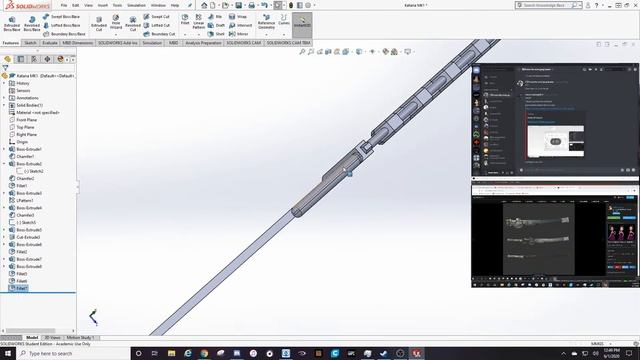Open the Tools menu

point(117,5)
